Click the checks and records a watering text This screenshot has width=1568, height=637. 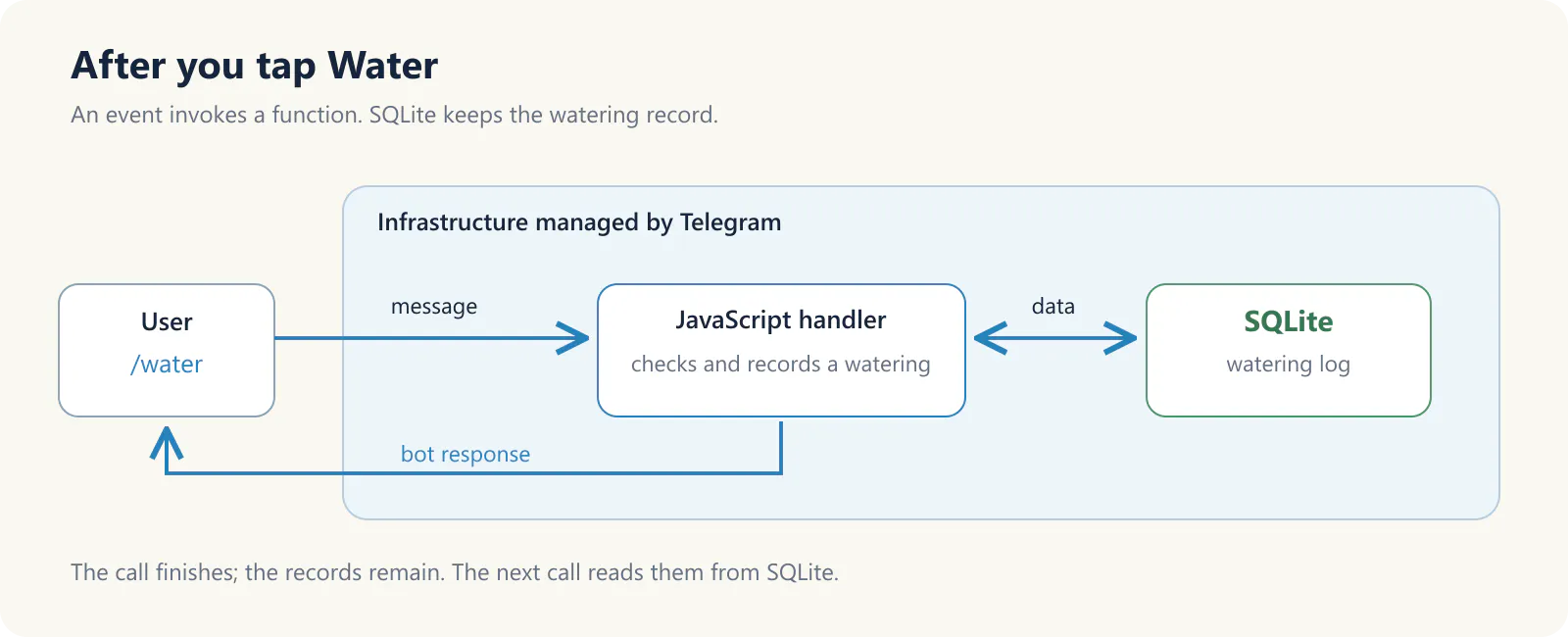(x=781, y=365)
